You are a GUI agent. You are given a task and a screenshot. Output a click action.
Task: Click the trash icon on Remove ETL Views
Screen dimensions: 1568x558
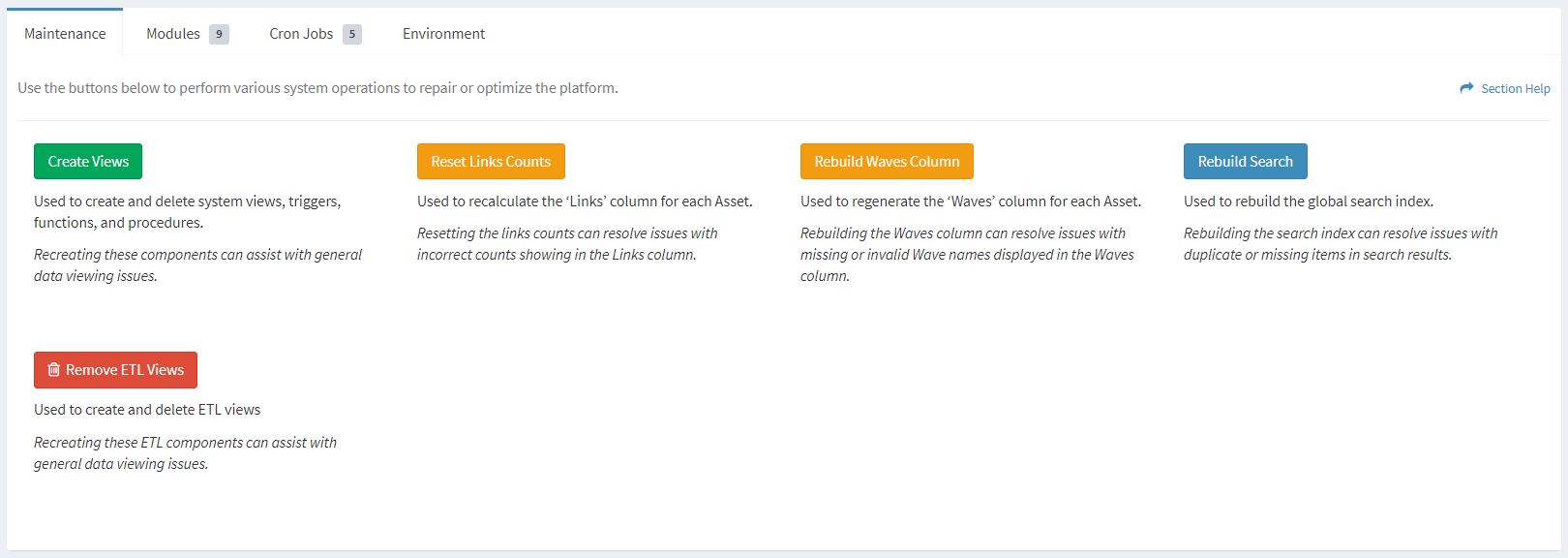point(53,369)
